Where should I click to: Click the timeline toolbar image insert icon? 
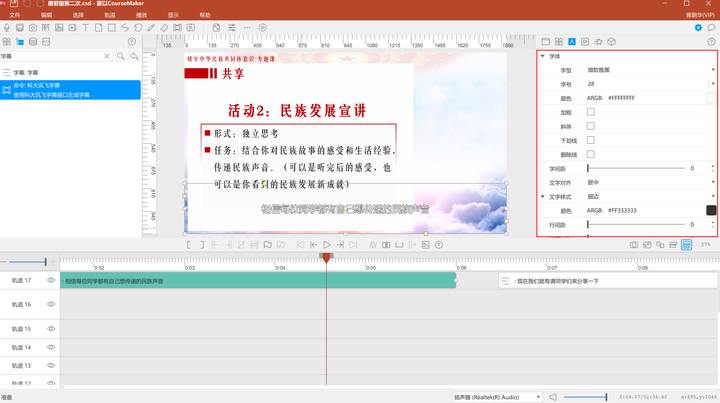(x=426, y=245)
